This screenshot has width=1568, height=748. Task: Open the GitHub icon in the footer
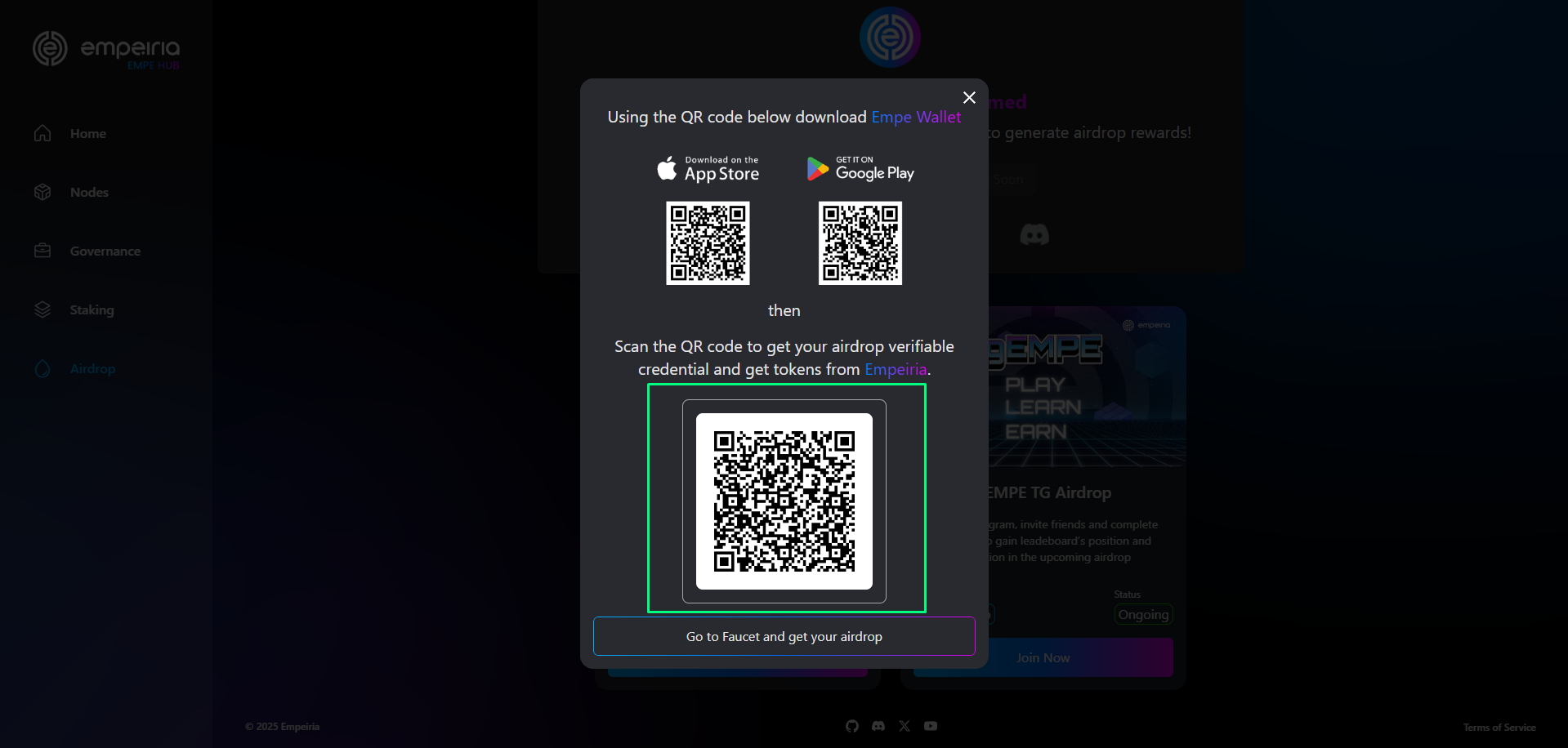pyautogui.click(x=852, y=726)
